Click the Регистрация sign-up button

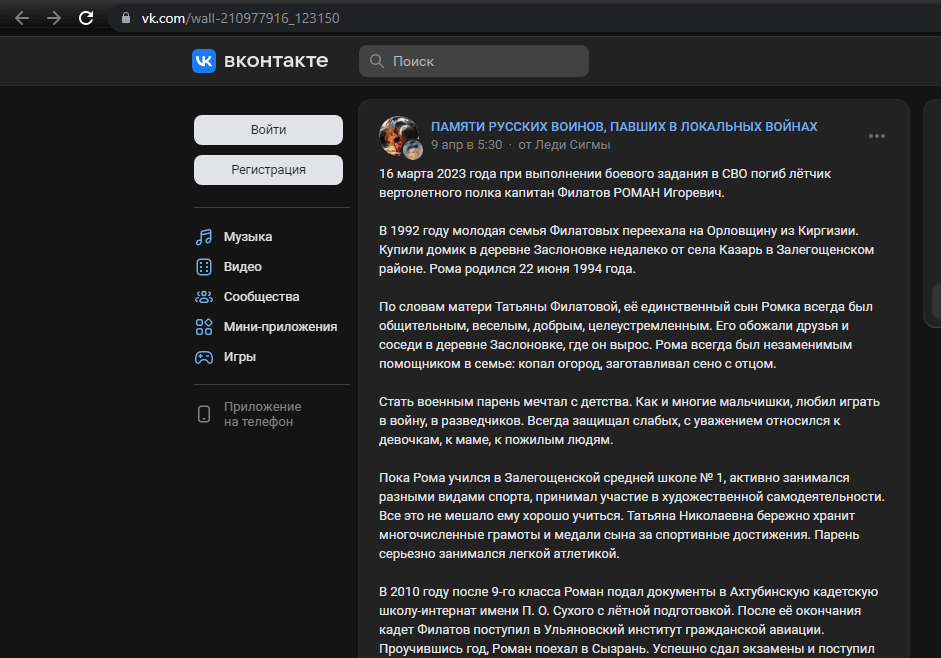coord(268,170)
